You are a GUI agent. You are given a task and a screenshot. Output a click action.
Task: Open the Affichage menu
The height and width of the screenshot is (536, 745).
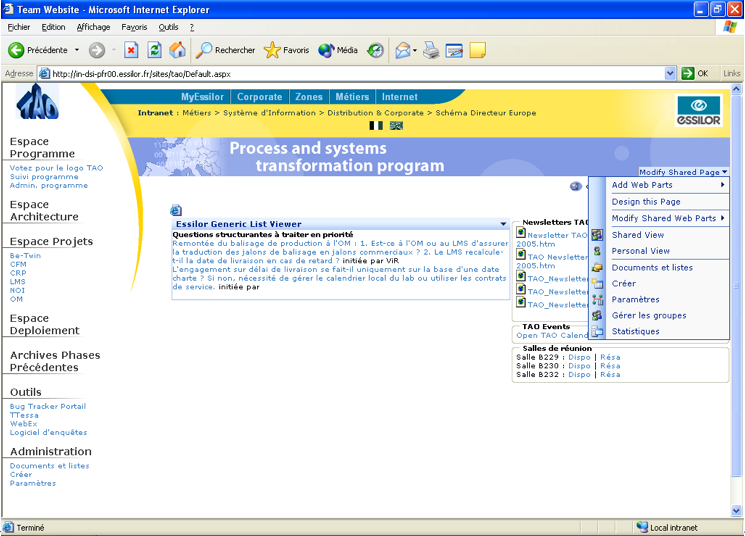pyautogui.click(x=94, y=28)
